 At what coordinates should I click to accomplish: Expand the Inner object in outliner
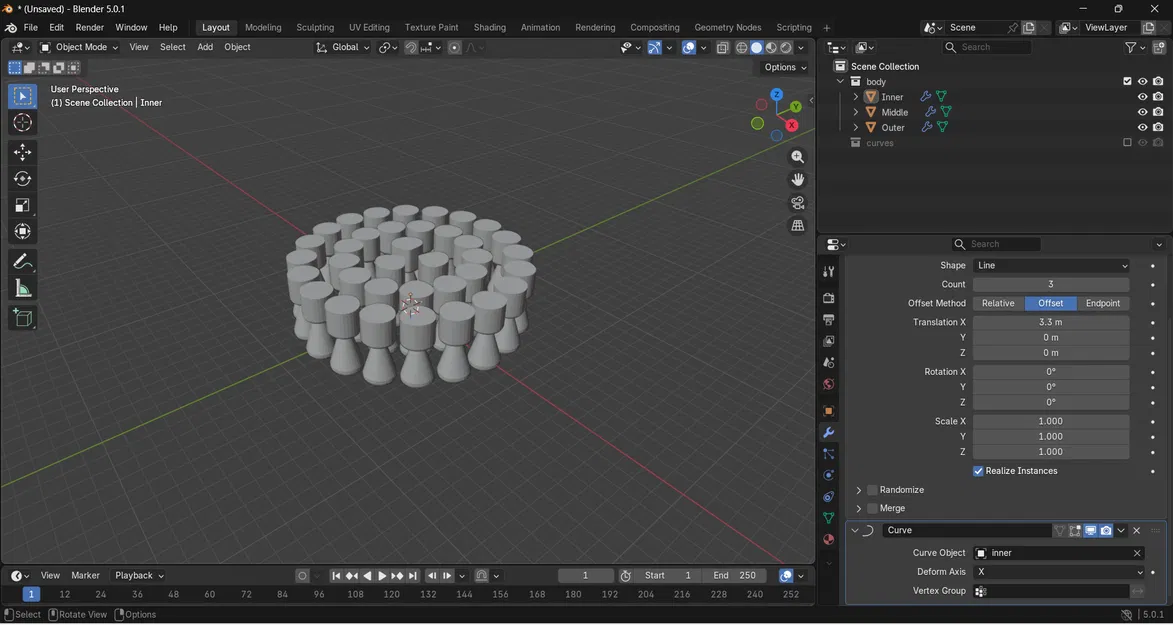(x=856, y=96)
